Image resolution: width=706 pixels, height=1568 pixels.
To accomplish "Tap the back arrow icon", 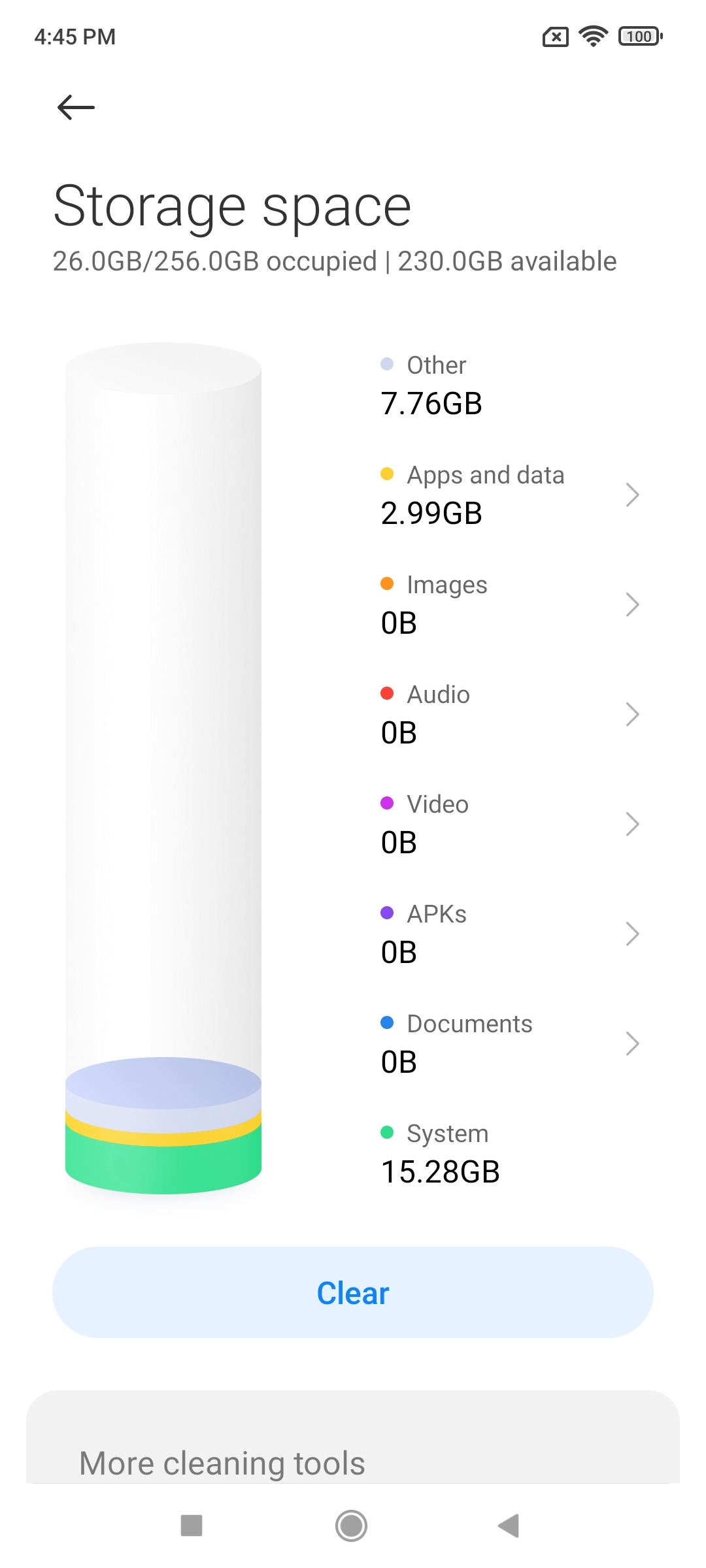I will click(76, 107).
